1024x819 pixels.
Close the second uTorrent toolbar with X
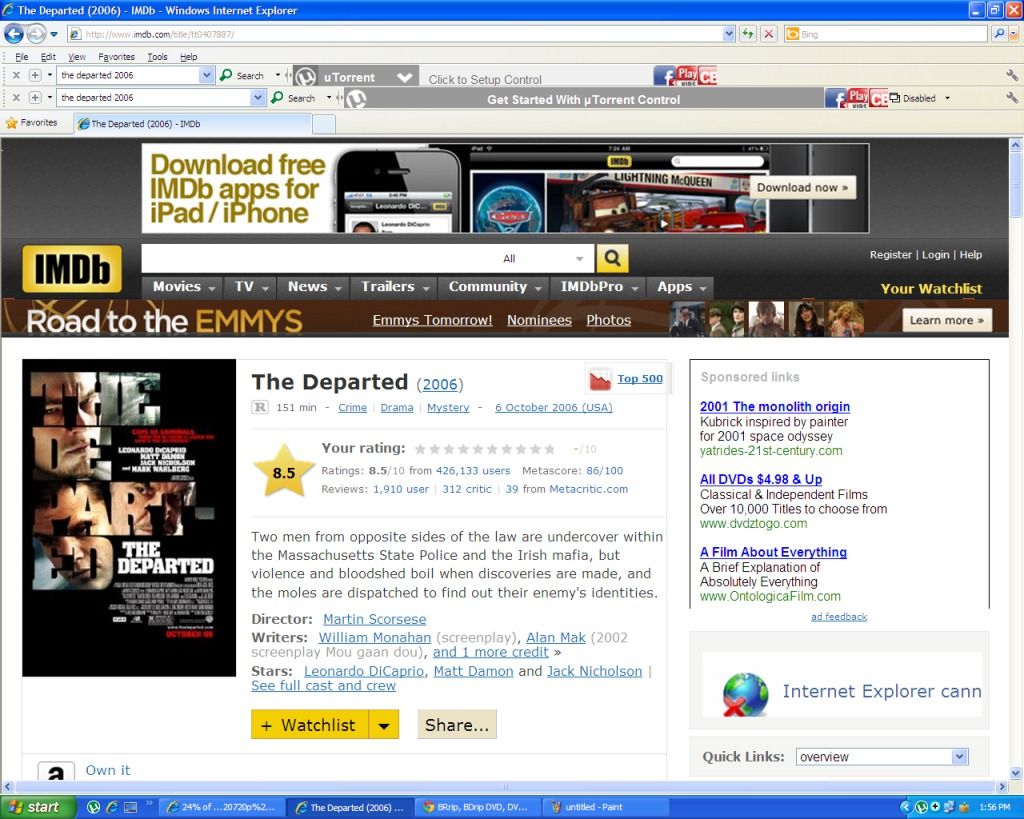coord(16,97)
